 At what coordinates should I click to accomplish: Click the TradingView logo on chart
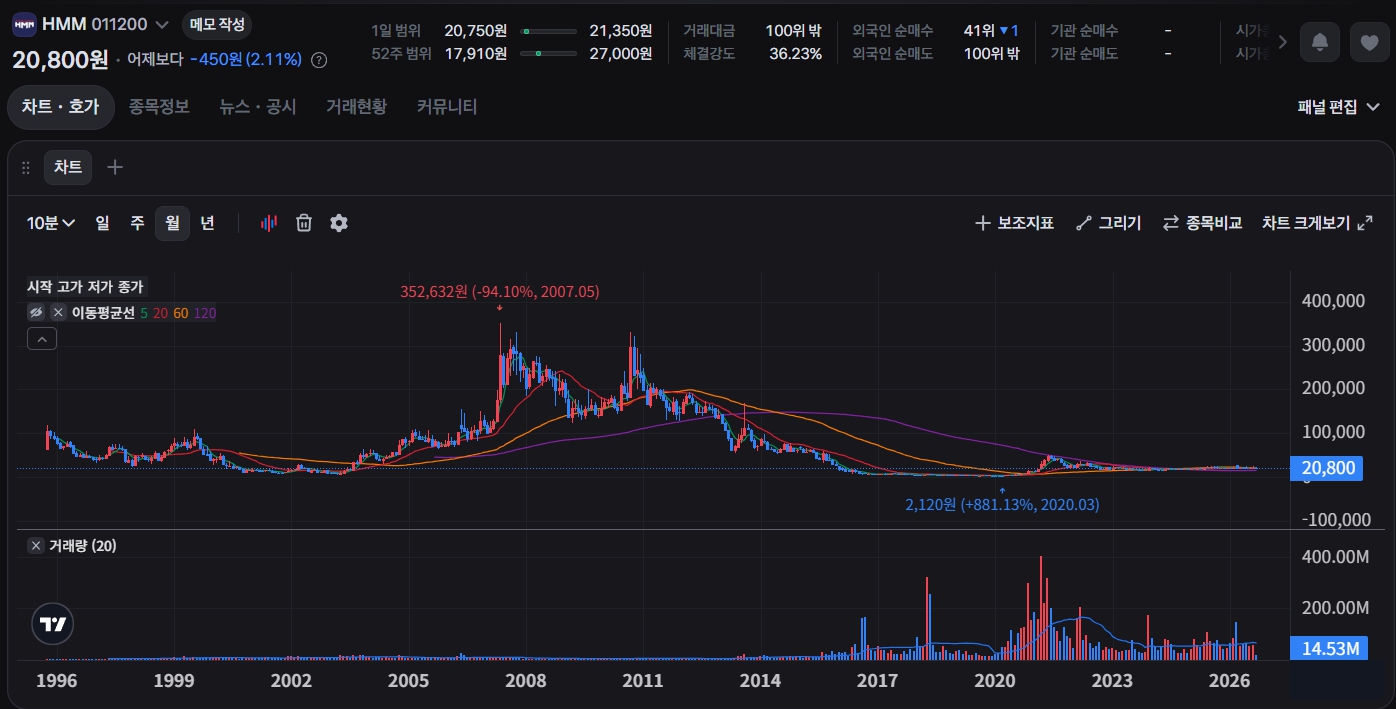[53, 625]
